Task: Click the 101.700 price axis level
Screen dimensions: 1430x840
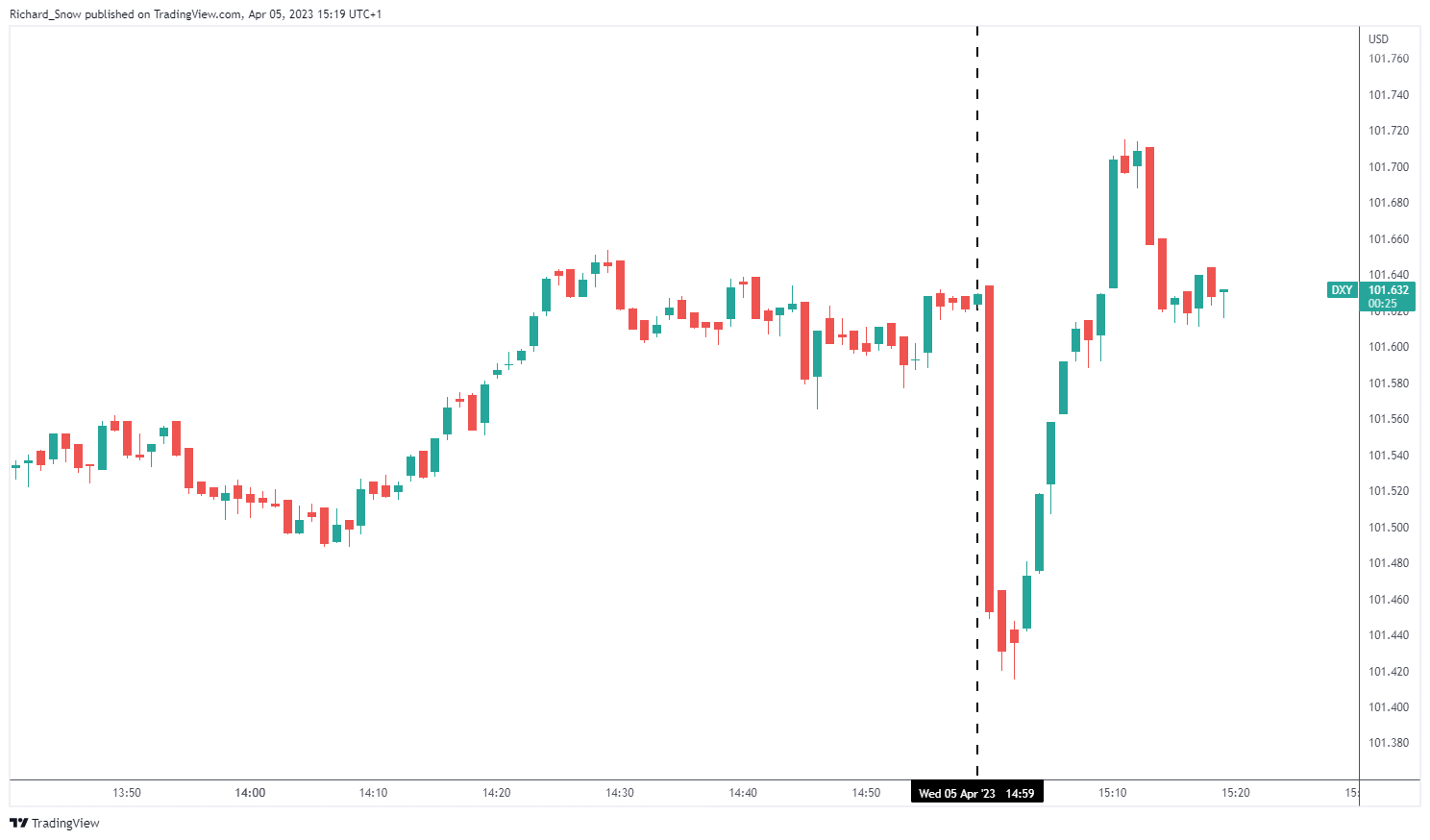Action: click(x=1389, y=167)
